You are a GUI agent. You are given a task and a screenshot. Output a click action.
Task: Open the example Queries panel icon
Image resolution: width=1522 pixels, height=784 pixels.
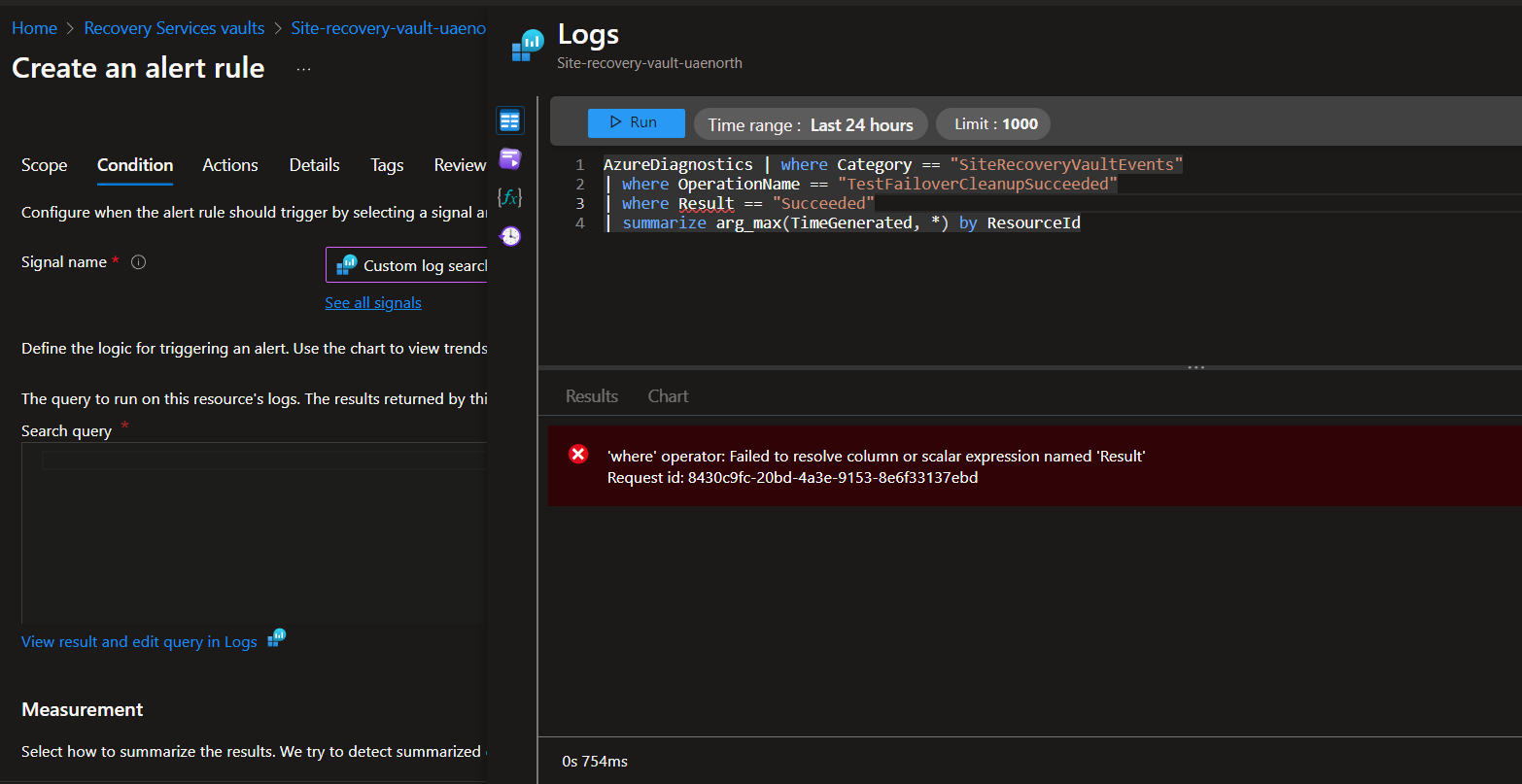pos(509,158)
